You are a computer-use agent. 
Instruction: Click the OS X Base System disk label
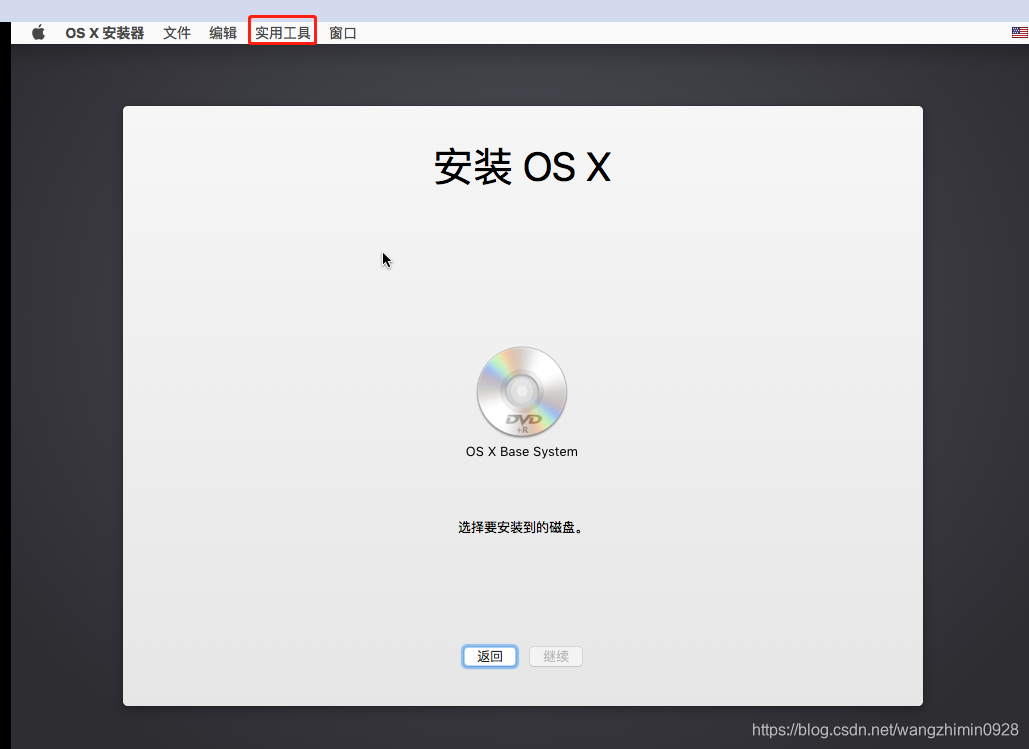521,451
